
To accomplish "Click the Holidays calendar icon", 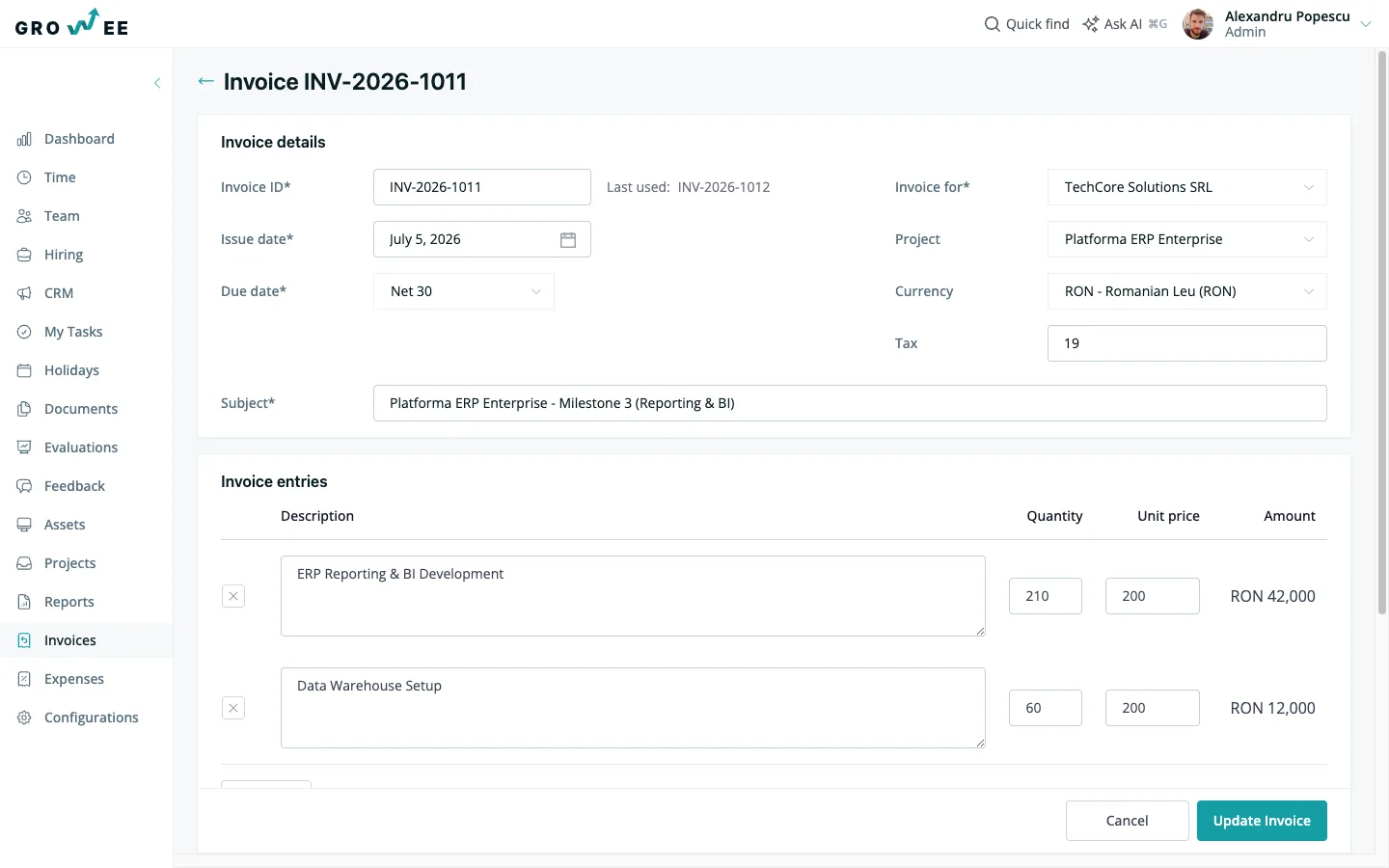I will click(24, 370).
